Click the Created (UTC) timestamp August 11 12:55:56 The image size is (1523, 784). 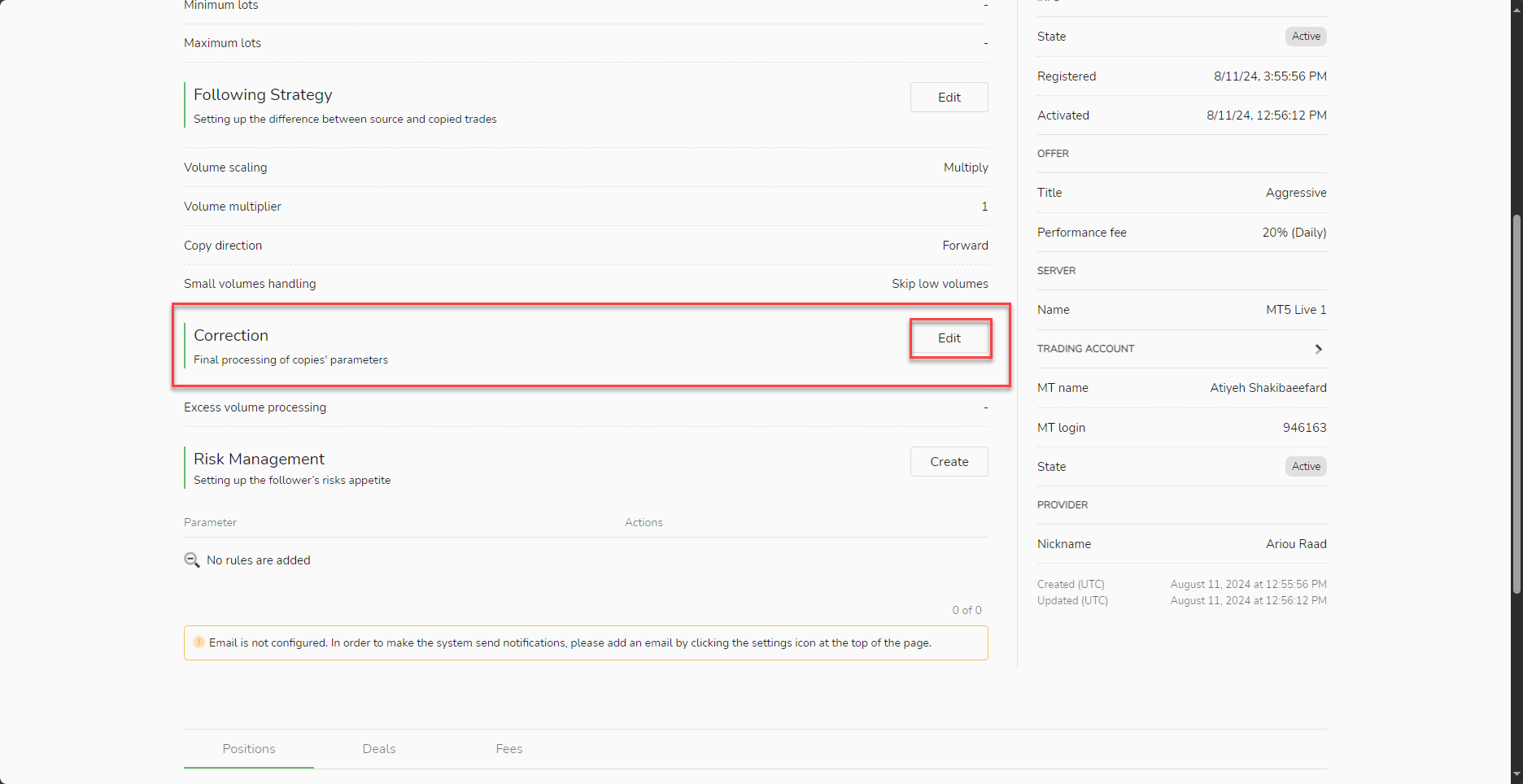pos(1248,585)
